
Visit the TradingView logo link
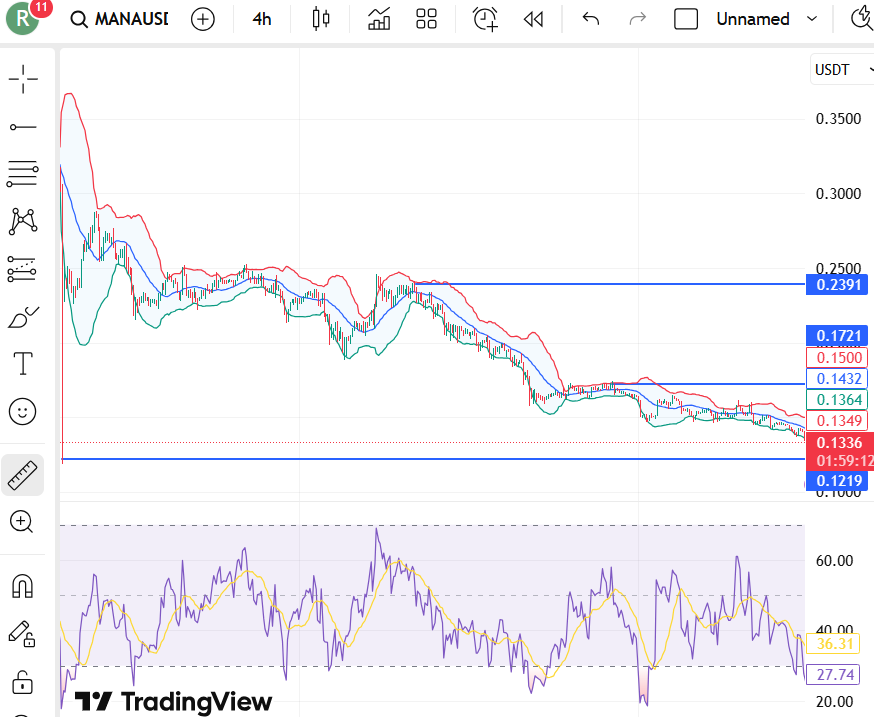175,703
